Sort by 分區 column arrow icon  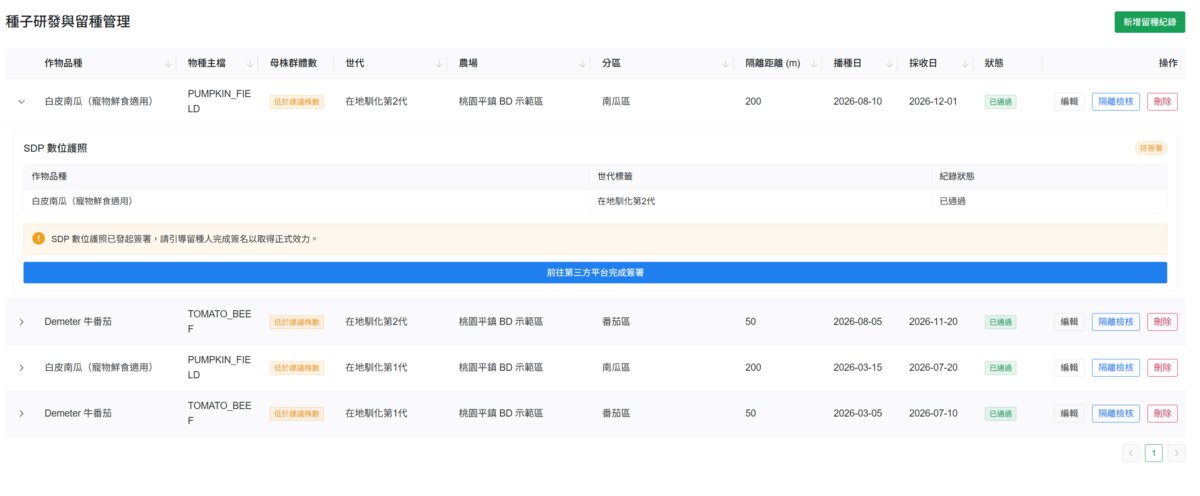tap(726, 63)
